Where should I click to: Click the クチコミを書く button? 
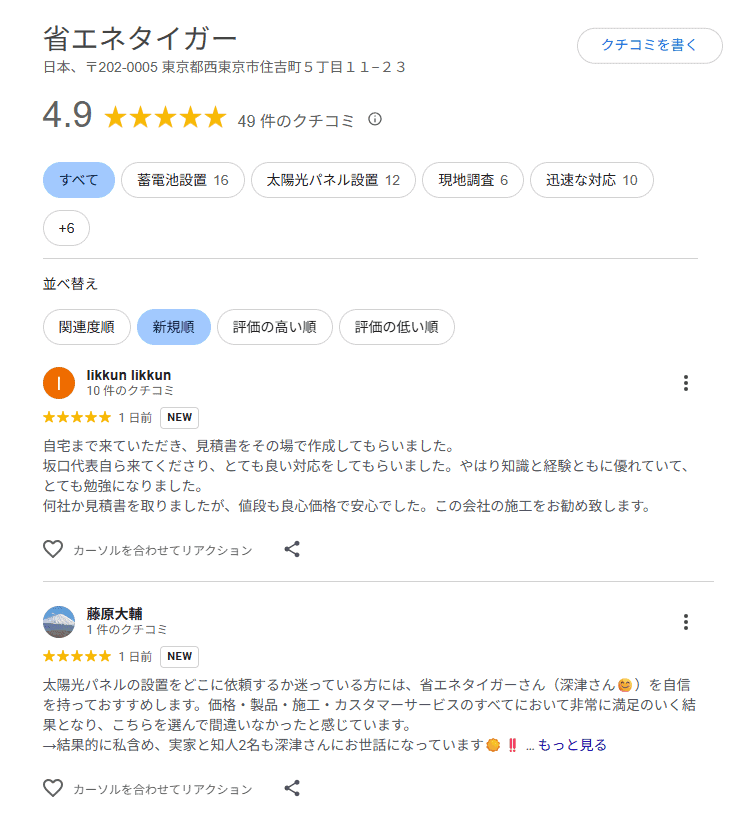(649, 46)
